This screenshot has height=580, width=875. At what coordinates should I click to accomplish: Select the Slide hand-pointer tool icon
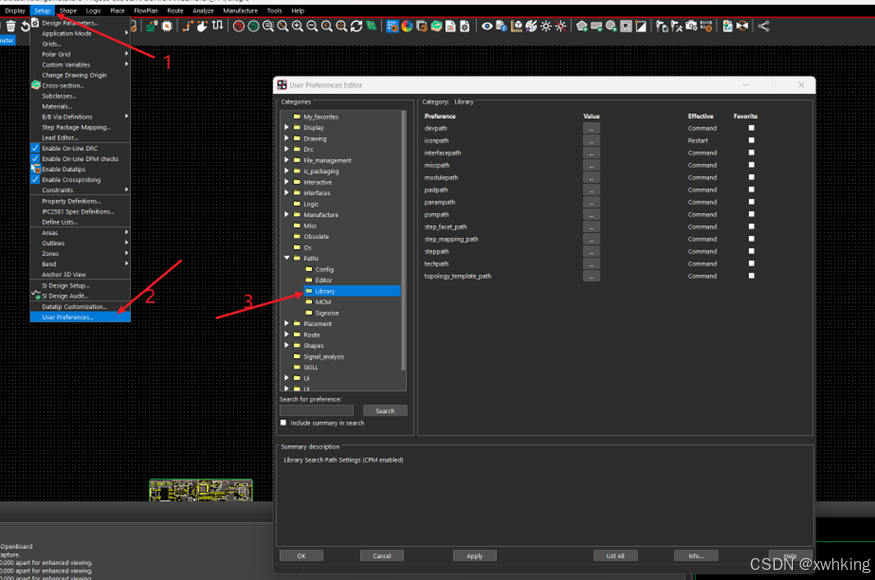click(203, 26)
